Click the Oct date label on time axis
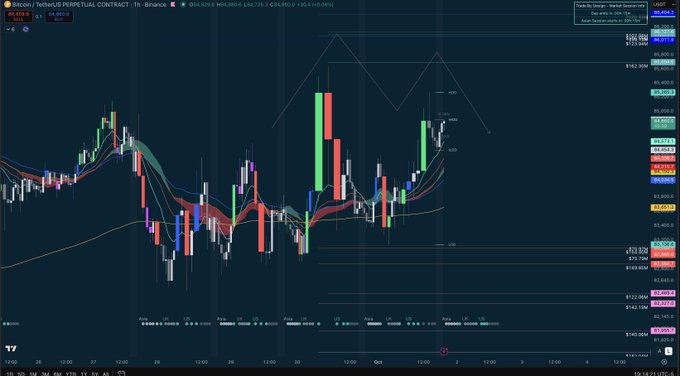680x376 pixels. coord(378,362)
